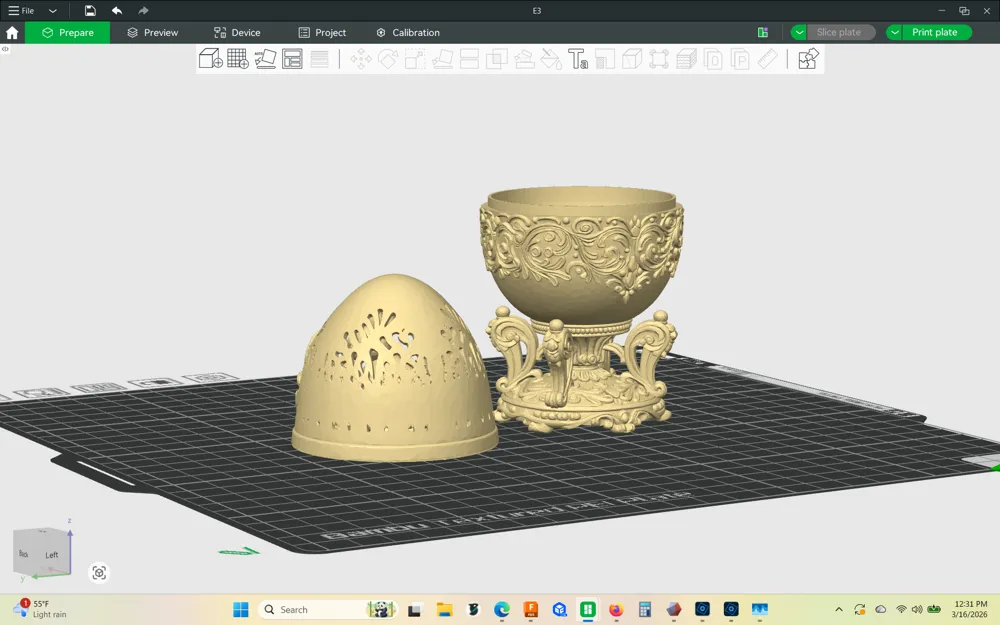1000x625 pixels.
Task: Open Calculator from the taskbar
Action: tap(645, 610)
